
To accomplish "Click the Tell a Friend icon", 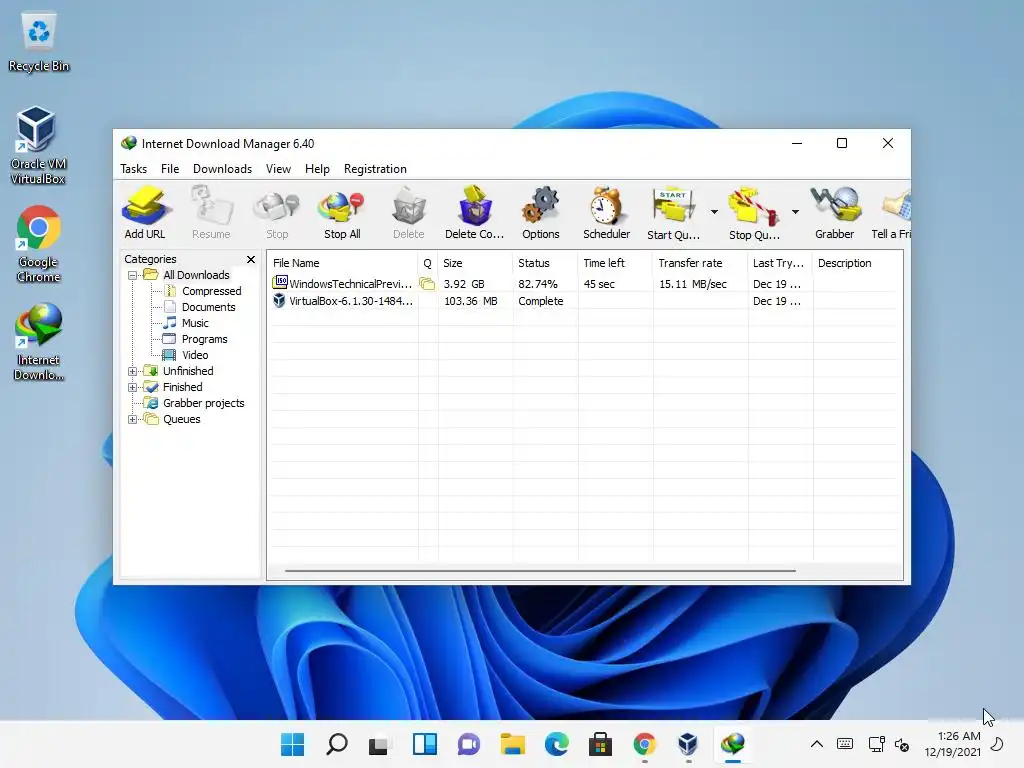I will pos(892,212).
